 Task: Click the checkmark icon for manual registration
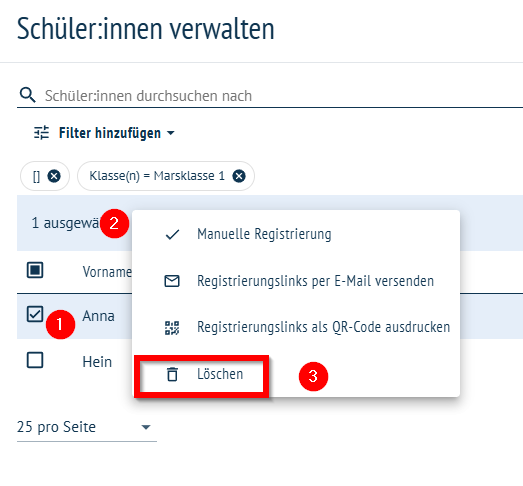point(172,234)
